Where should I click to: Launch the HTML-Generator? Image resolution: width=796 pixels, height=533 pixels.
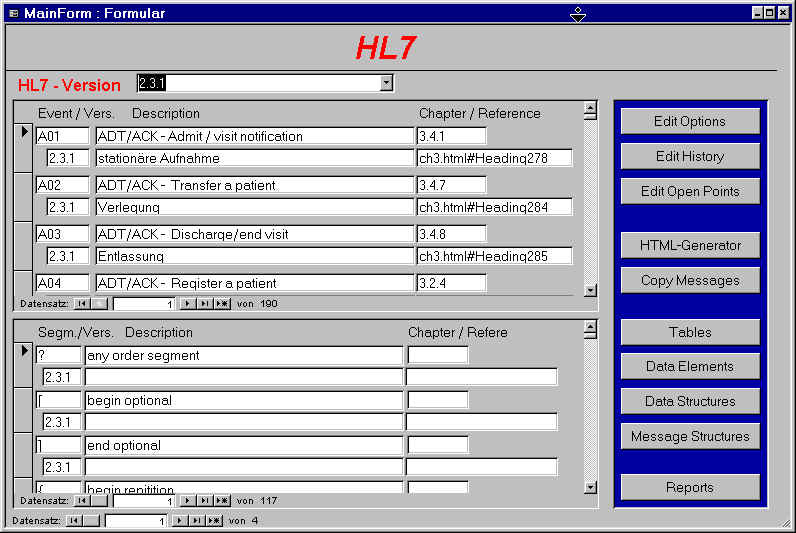click(690, 245)
